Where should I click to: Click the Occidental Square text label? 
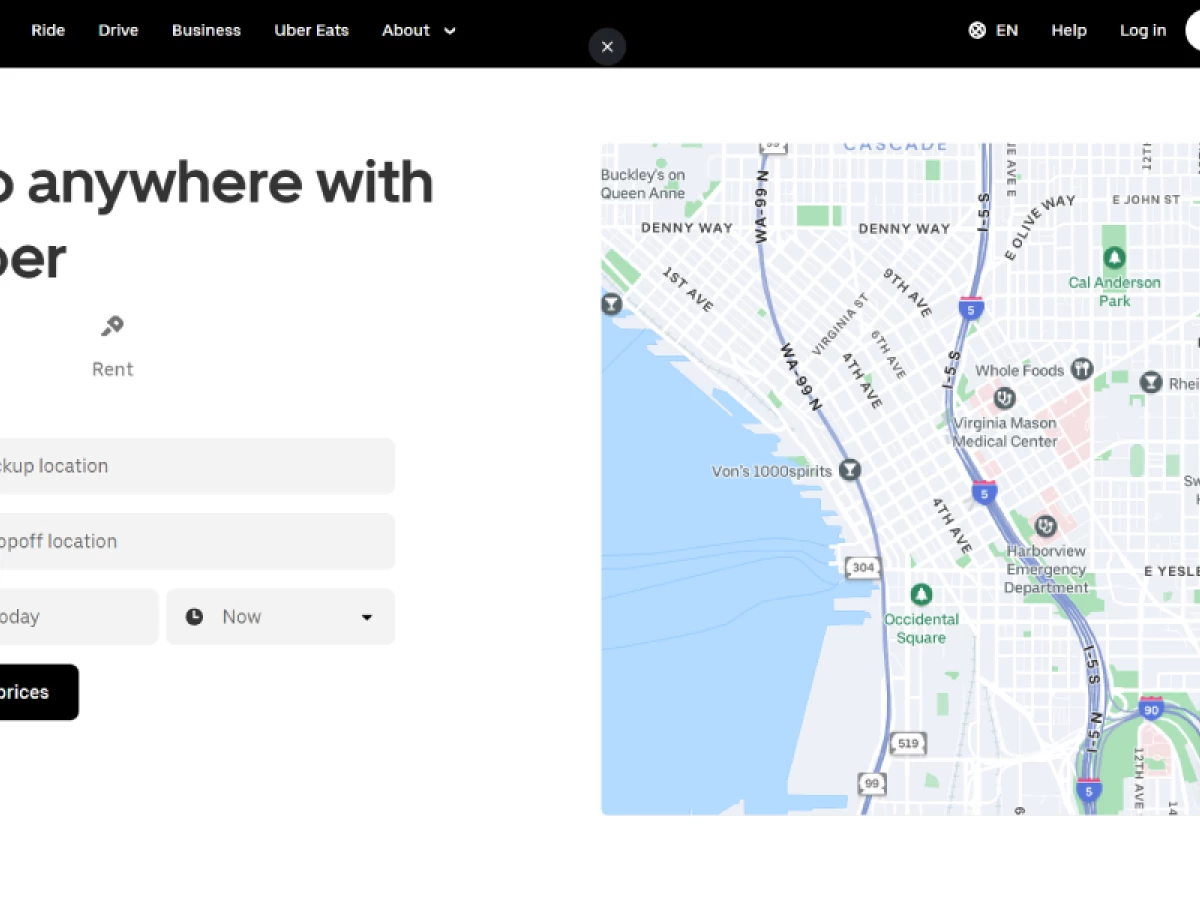click(921, 628)
